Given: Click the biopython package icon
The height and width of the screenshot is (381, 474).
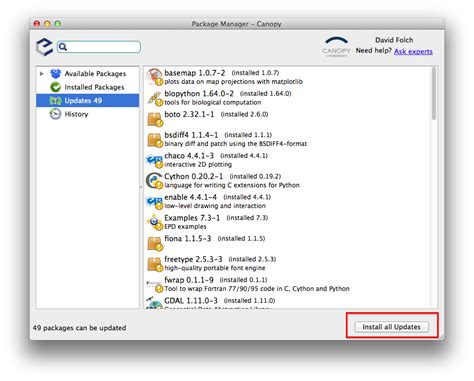Looking at the screenshot, I should 154,98.
